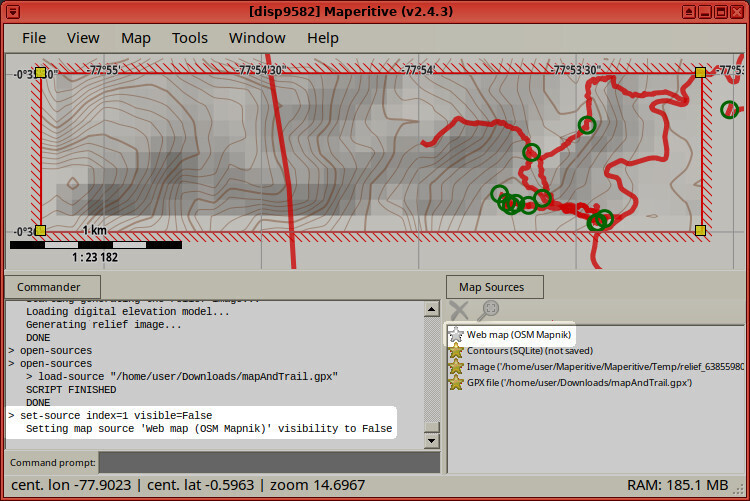
Task: Click green waypoint circle outside bounds at right
Action: 729,110
